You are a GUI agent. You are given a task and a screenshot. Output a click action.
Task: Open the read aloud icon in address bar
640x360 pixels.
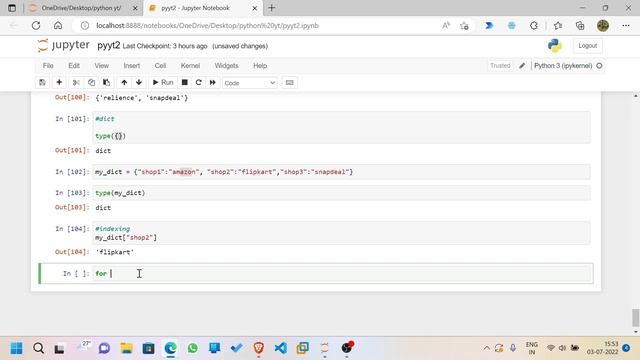pos(446,25)
